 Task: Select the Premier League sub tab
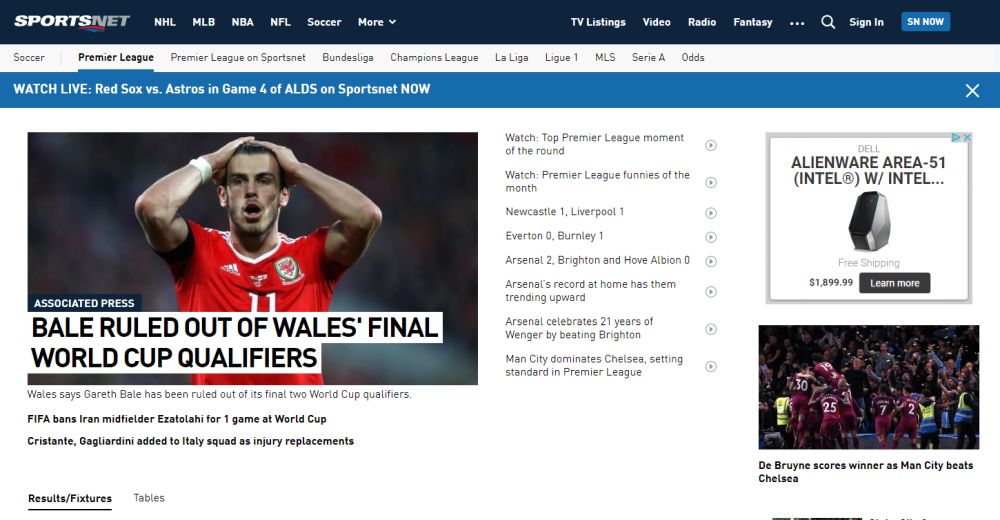pyautogui.click(x=116, y=57)
